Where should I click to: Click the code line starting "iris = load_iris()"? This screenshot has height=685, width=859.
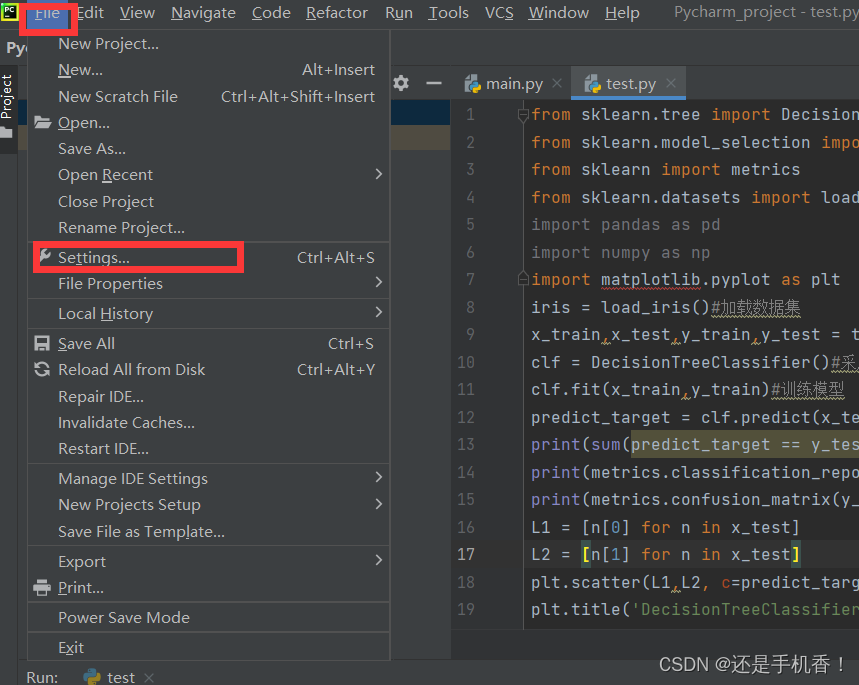click(x=666, y=307)
